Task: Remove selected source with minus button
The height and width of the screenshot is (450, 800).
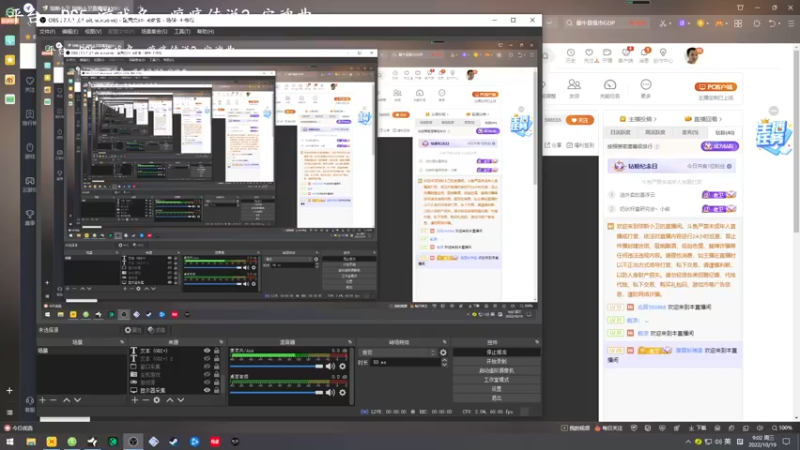Action: point(145,400)
